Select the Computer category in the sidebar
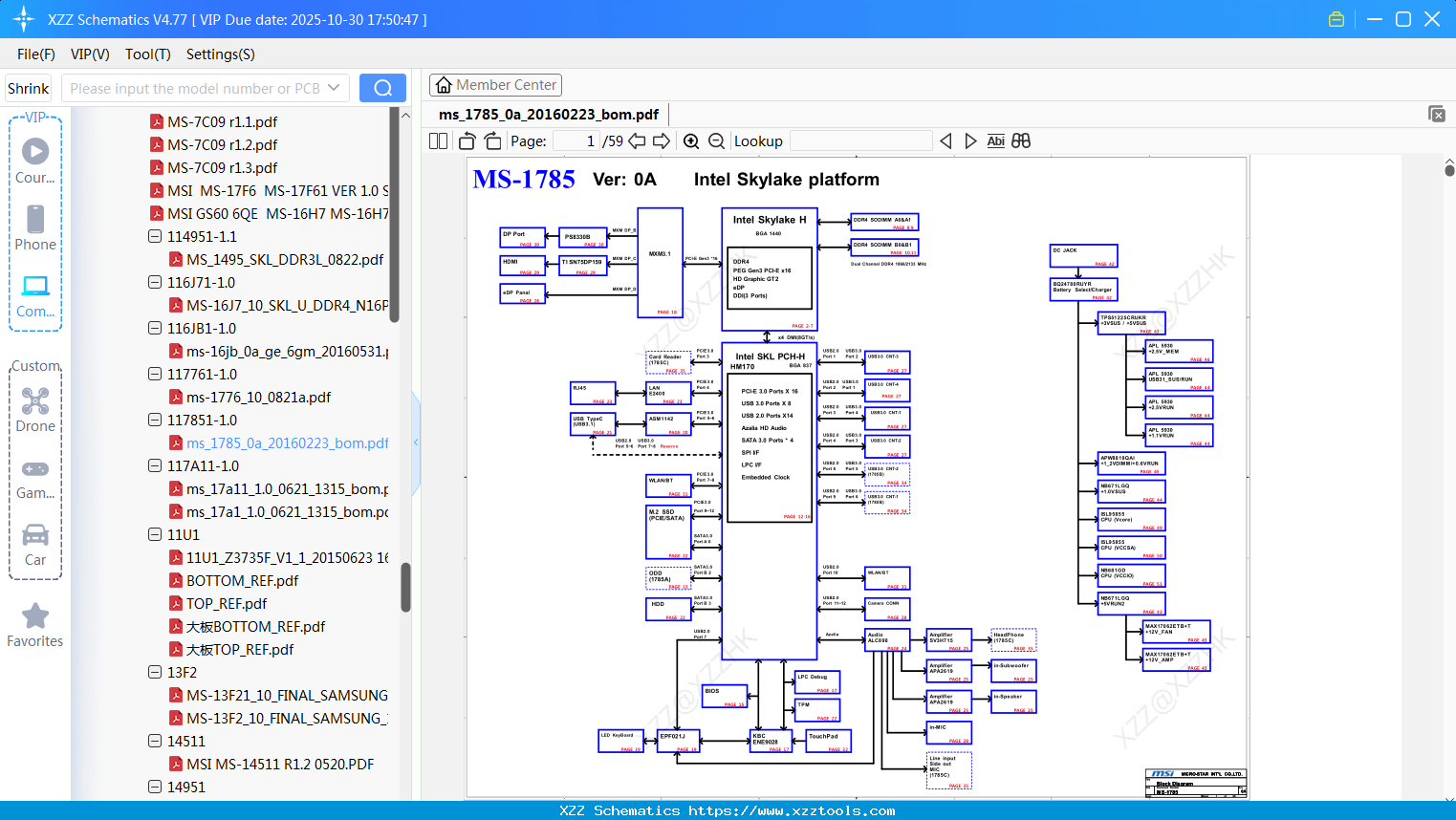This screenshot has height=820, width=1456. point(35,295)
